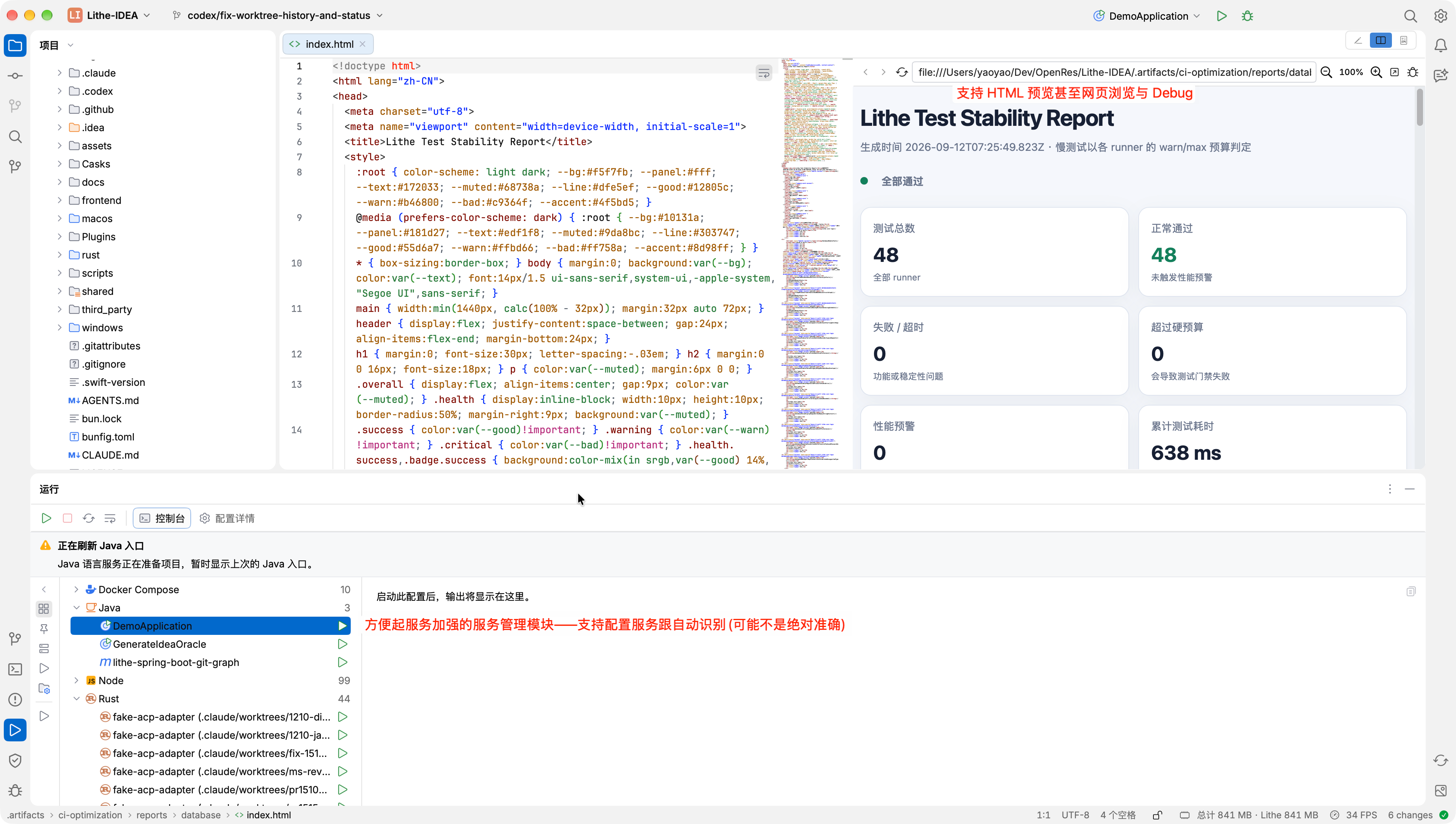Open the search tool in the left sidebar
The width and height of the screenshot is (1456, 824).
point(15,136)
